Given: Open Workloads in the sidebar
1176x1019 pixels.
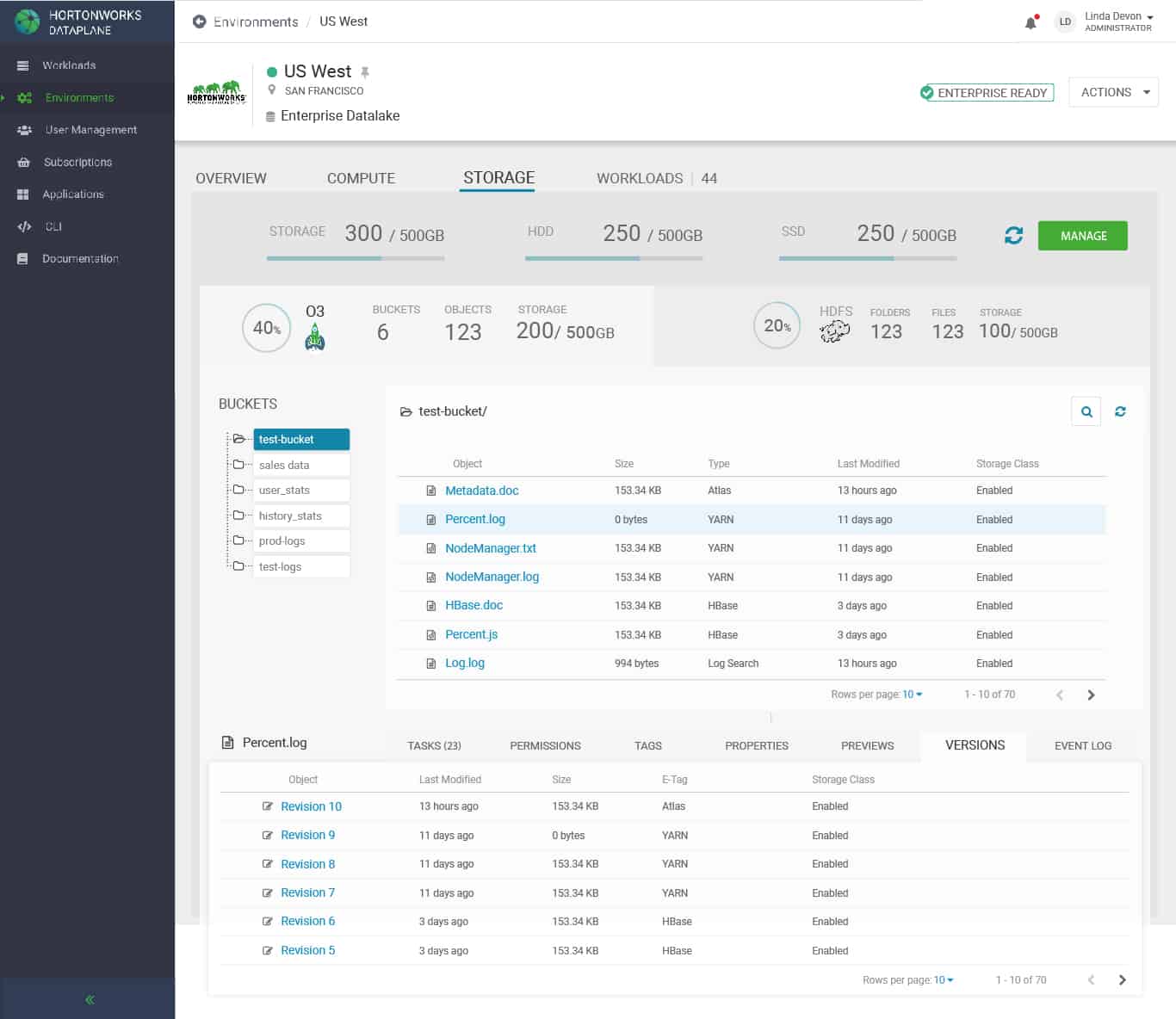Looking at the screenshot, I should (x=69, y=65).
